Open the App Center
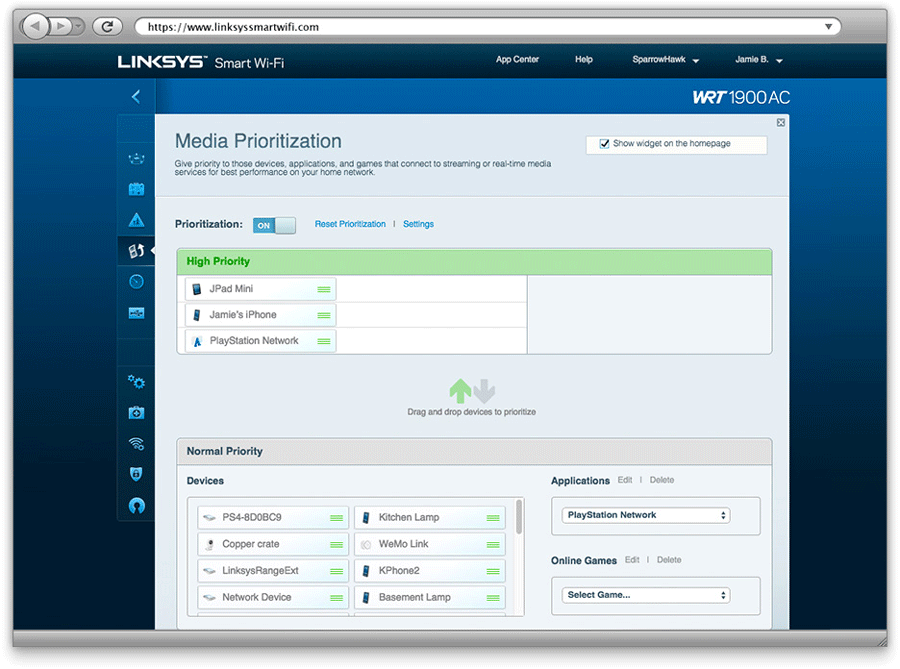The height and width of the screenshot is (669, 900). (517, 59)
